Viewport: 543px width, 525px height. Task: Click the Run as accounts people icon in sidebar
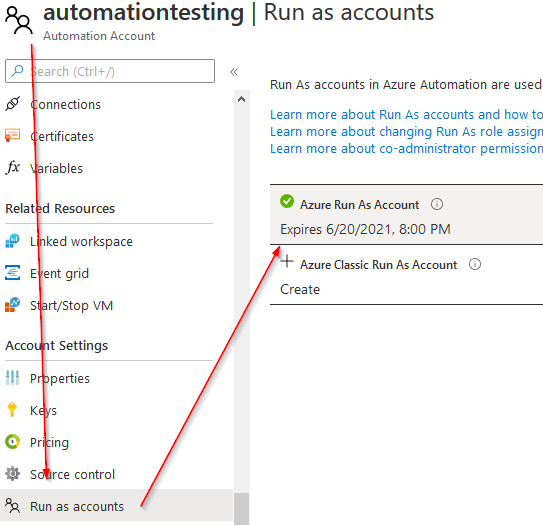[13, 506]
